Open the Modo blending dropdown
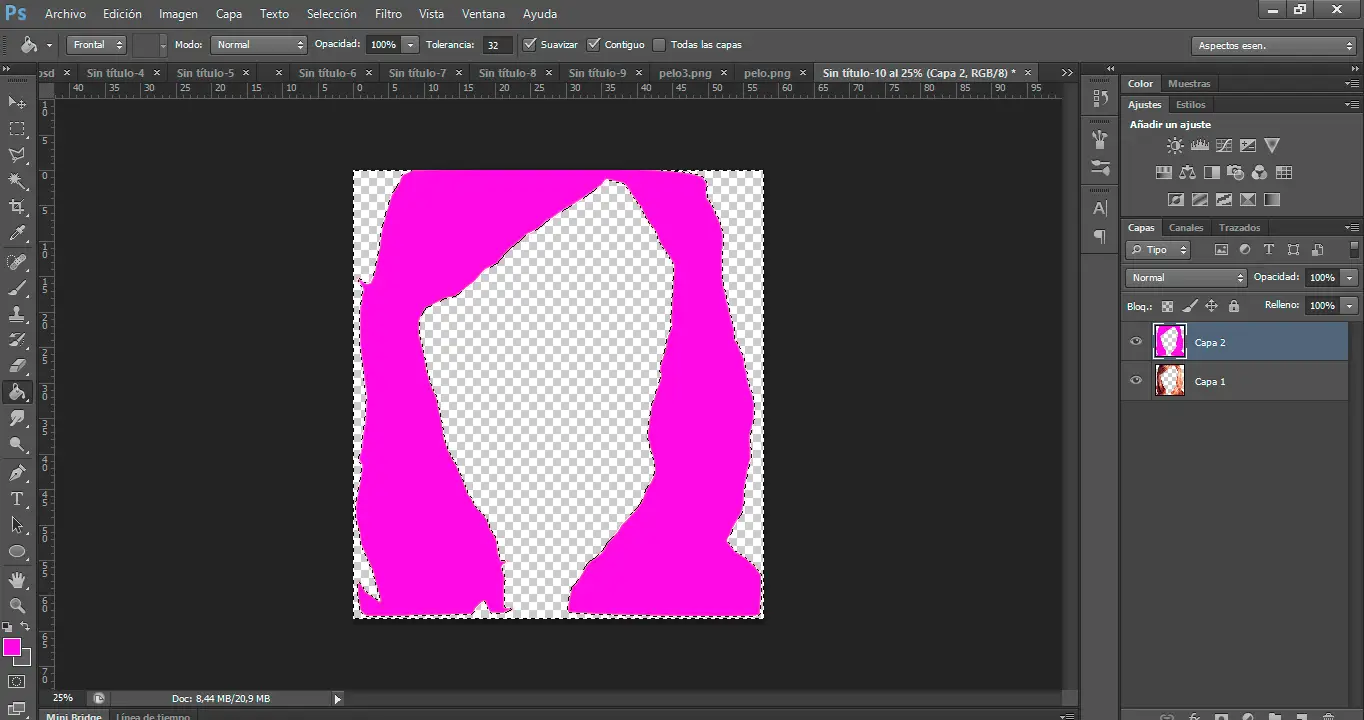 coord(259,45)
